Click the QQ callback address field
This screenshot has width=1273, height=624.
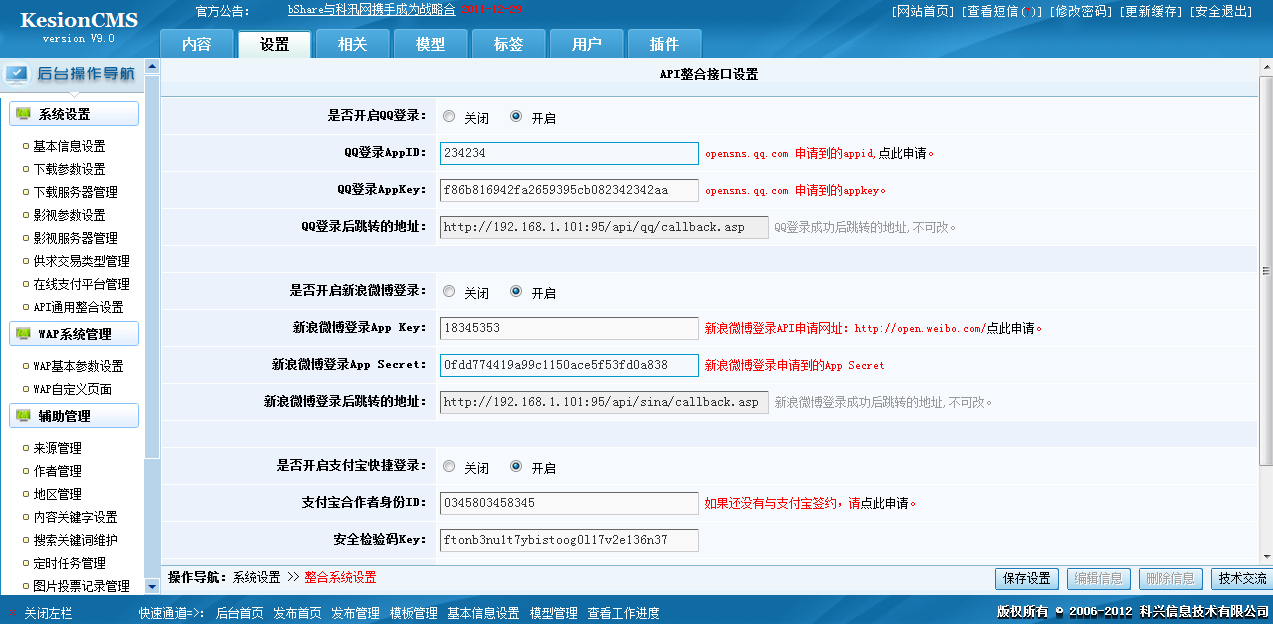(604, 227)
